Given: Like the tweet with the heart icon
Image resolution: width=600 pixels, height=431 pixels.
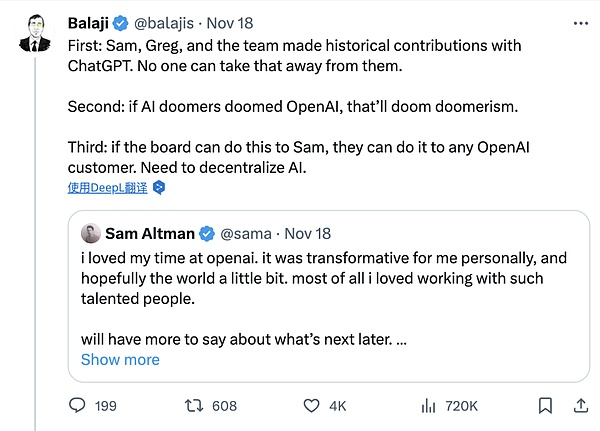Looking at the screenshot, I should (x=310, y=405).
